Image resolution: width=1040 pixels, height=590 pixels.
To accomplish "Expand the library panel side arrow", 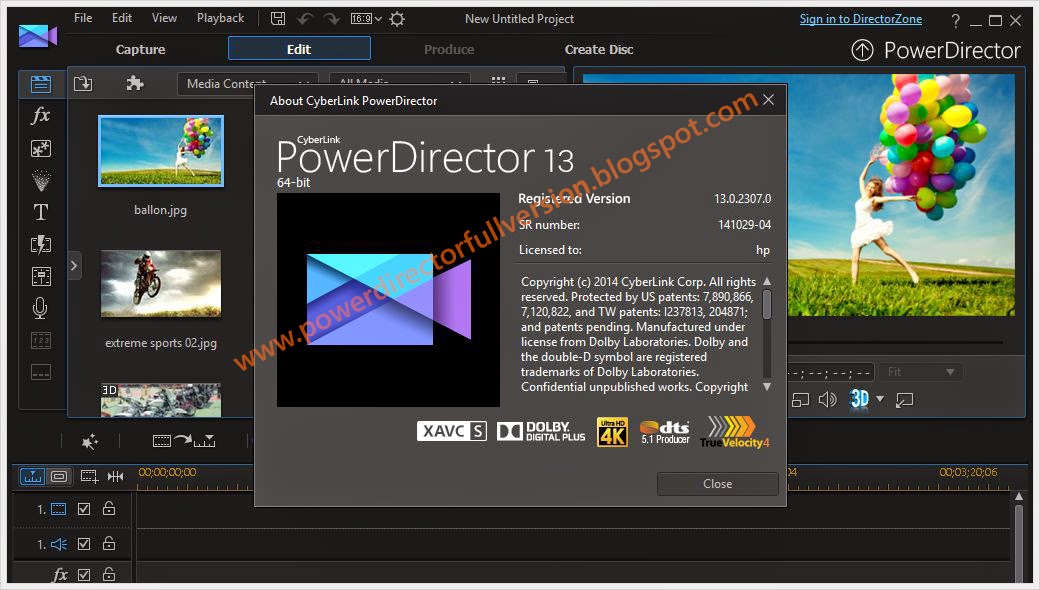I will pos(74,266).
